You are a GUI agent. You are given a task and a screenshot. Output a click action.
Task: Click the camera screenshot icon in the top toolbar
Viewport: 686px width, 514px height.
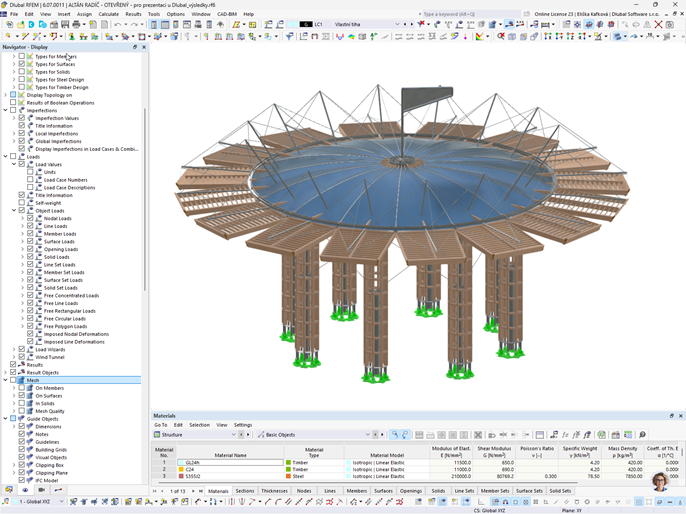coord(669,24)
